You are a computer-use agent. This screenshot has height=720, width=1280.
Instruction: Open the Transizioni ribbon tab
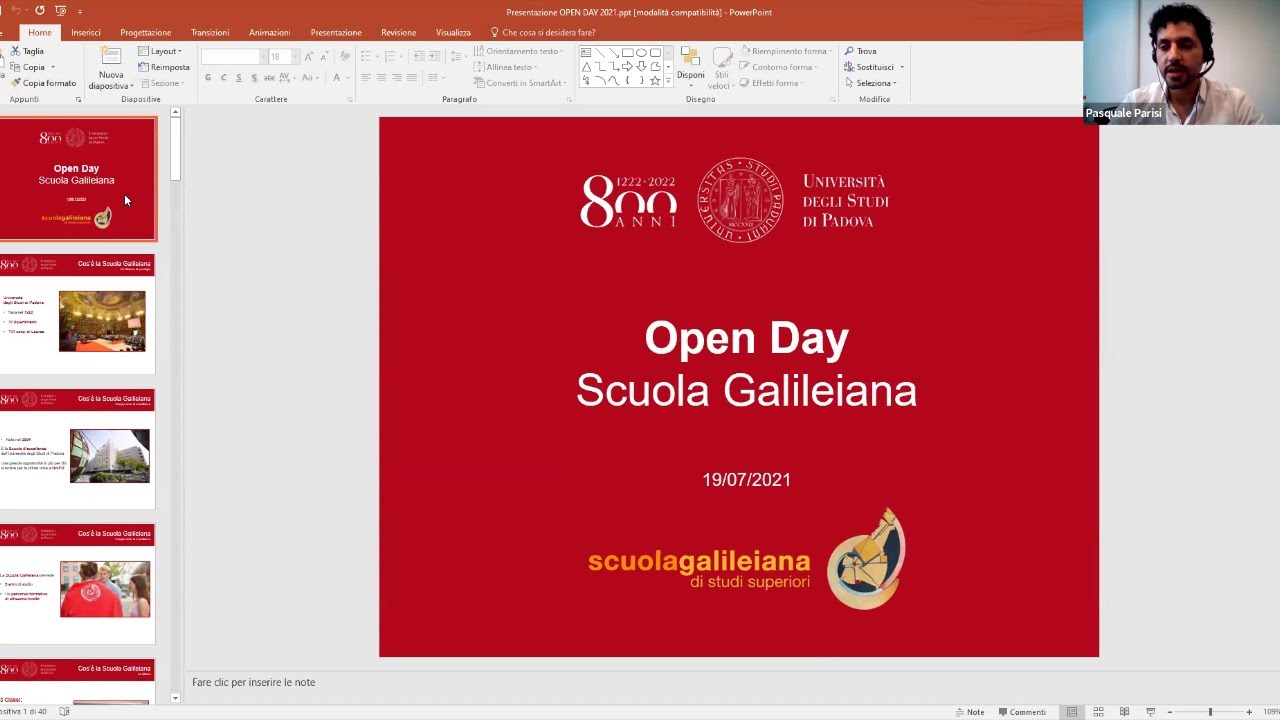click(x=210, y=32)
